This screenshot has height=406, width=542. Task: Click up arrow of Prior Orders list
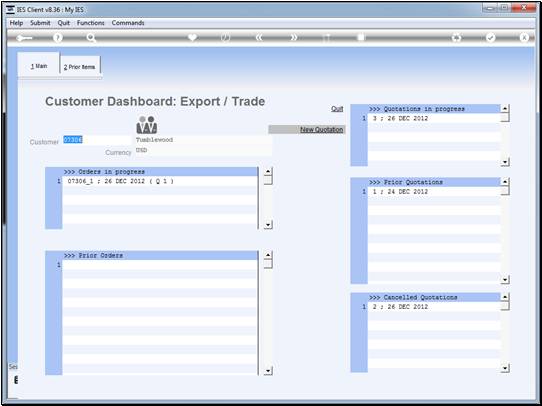[x=268, y=255]
